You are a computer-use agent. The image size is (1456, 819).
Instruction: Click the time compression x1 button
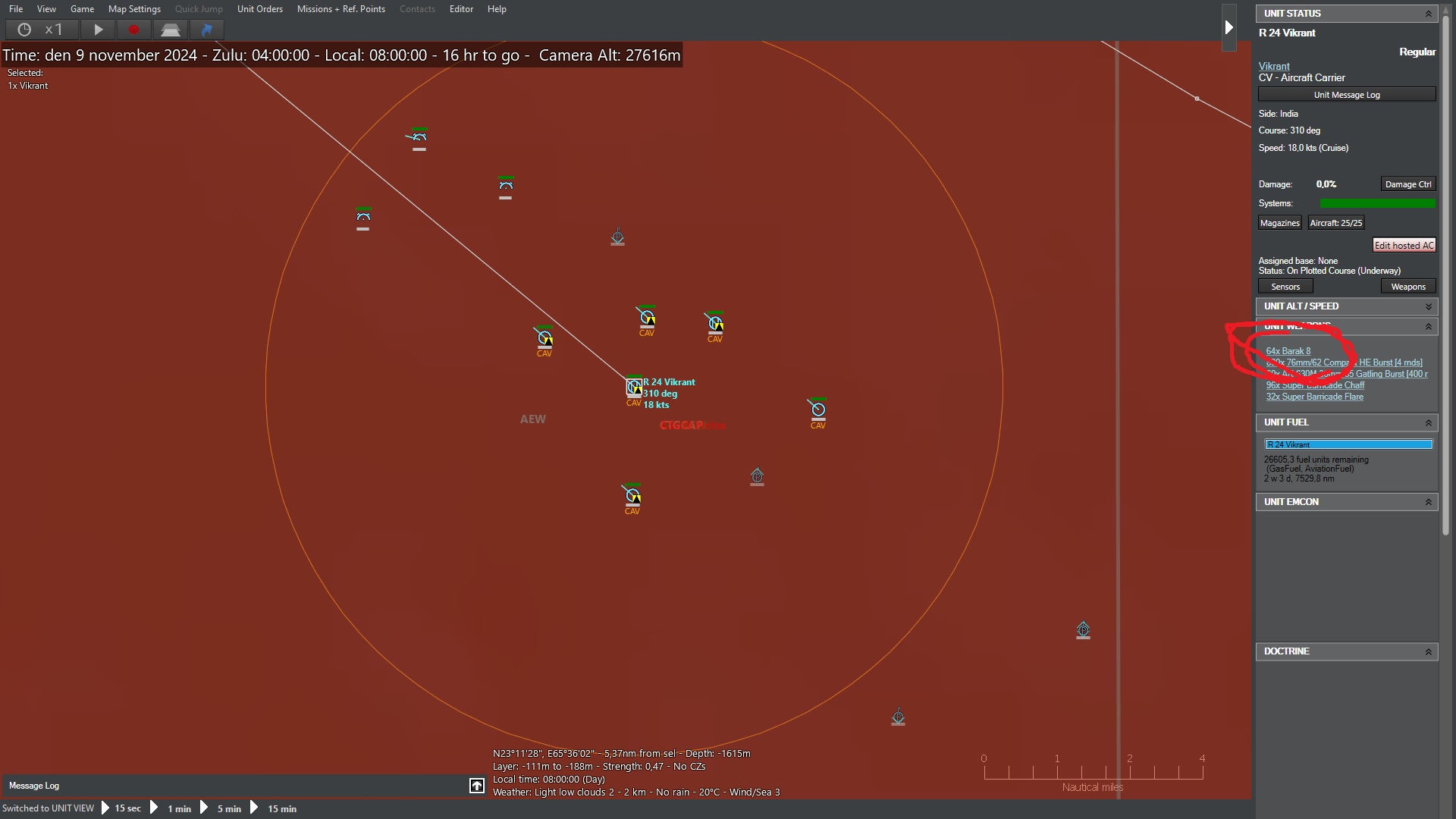(42, 30)
